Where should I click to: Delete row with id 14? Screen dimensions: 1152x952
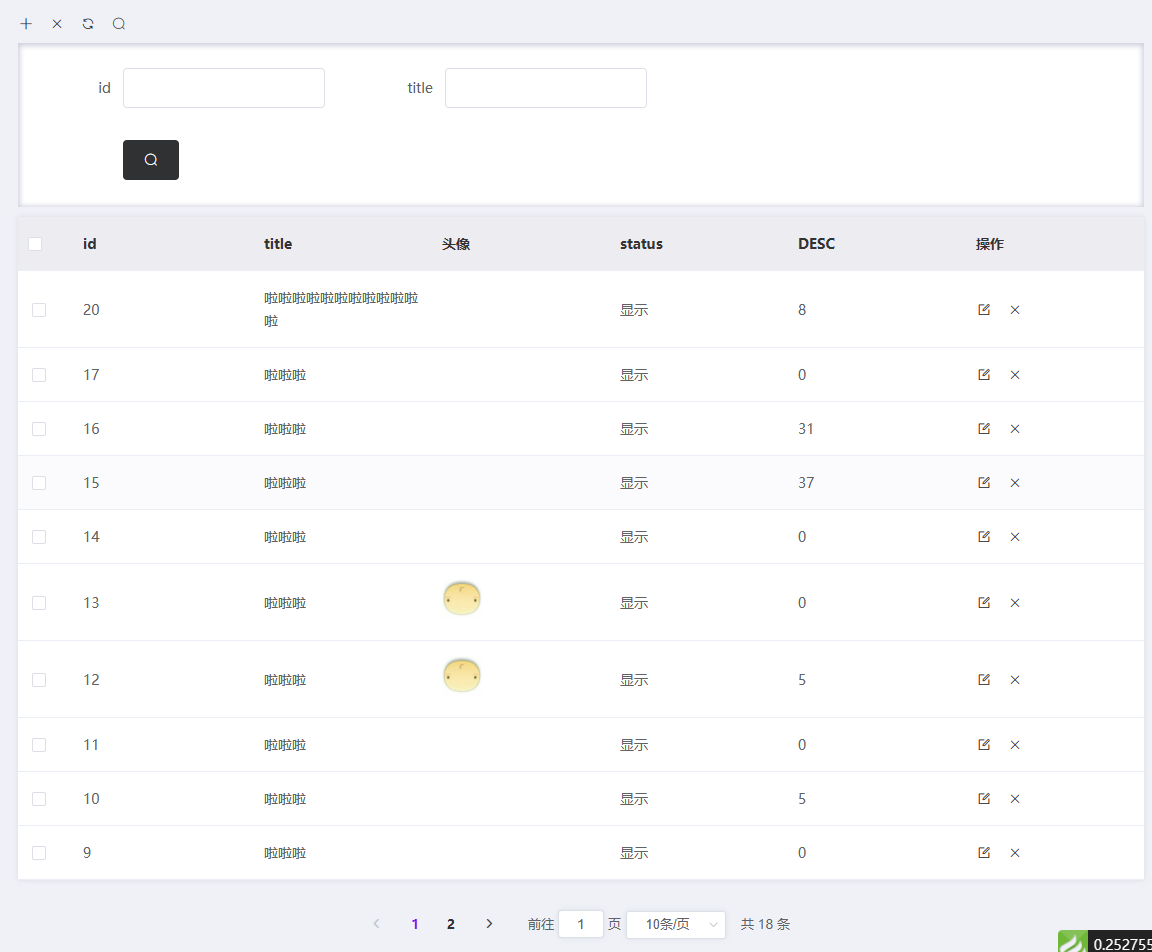tap(1015, 536)
